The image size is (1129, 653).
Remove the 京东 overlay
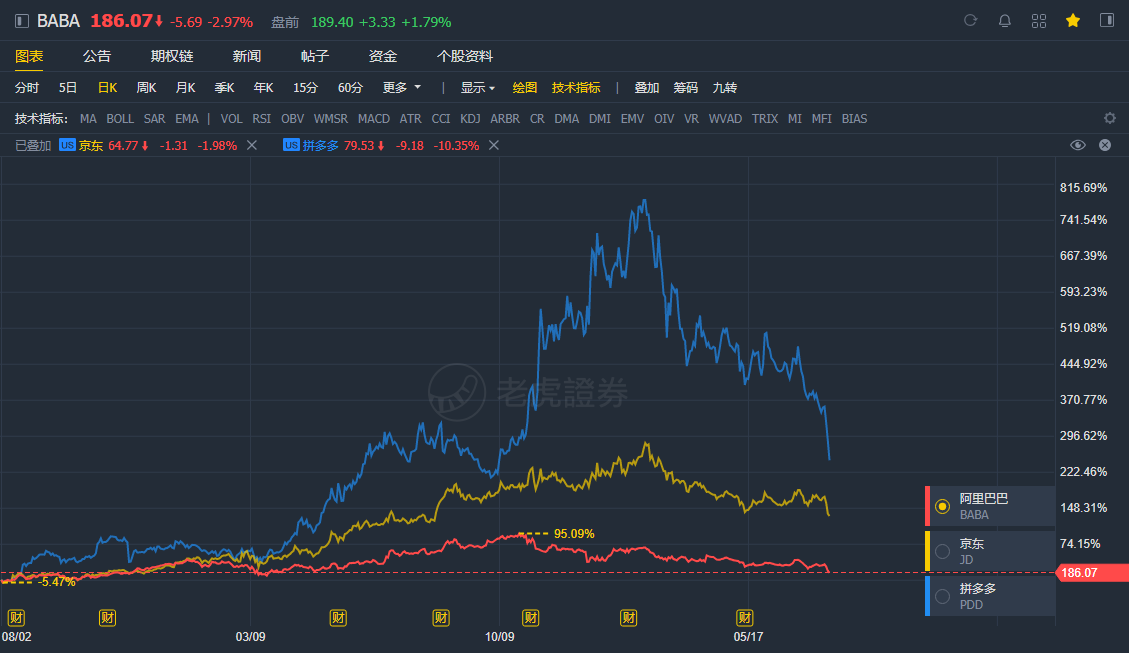[252, 145]
